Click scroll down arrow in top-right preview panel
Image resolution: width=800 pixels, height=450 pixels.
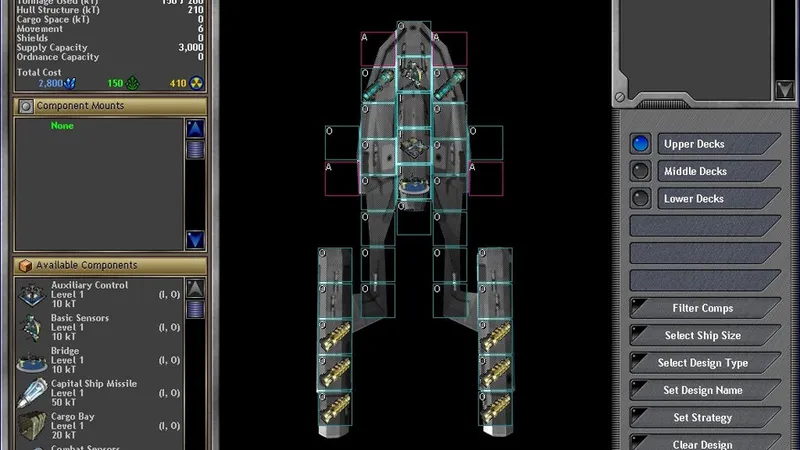click(x=784, y=90)
